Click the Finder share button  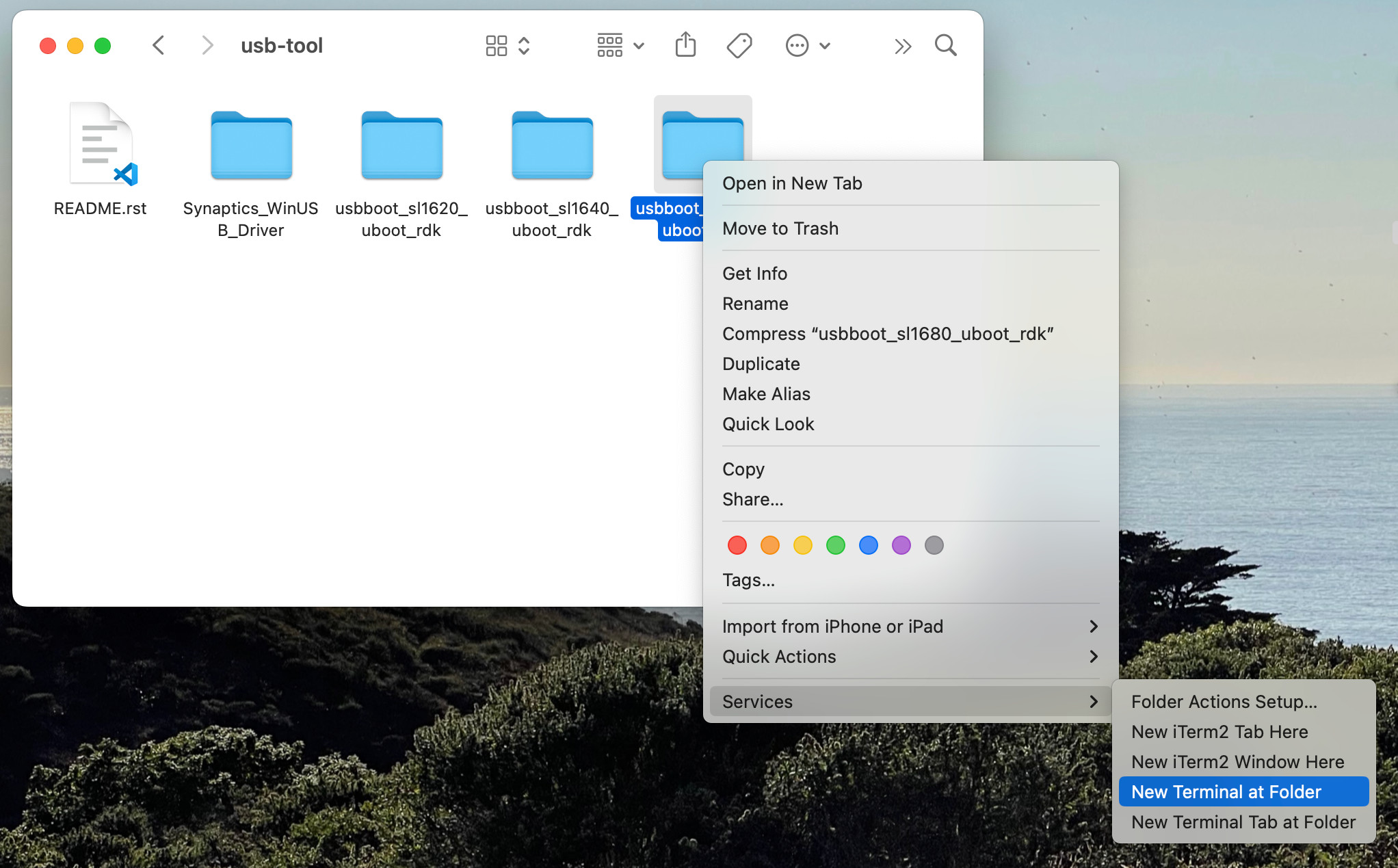[x=686, y=45]
